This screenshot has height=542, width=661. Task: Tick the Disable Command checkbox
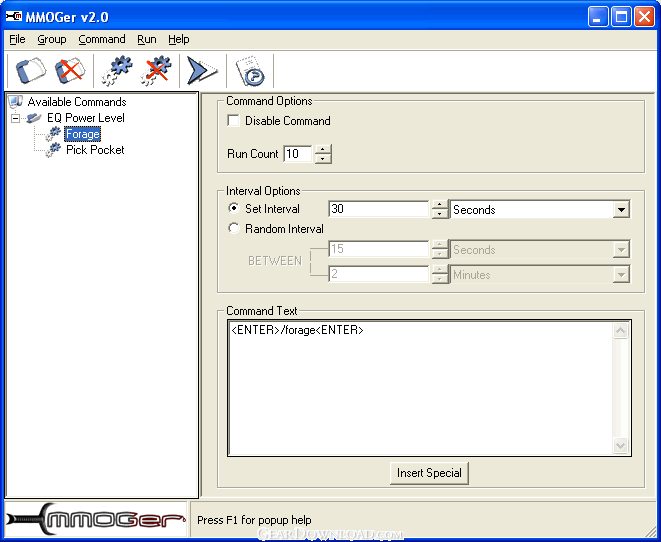coord(233,121)
